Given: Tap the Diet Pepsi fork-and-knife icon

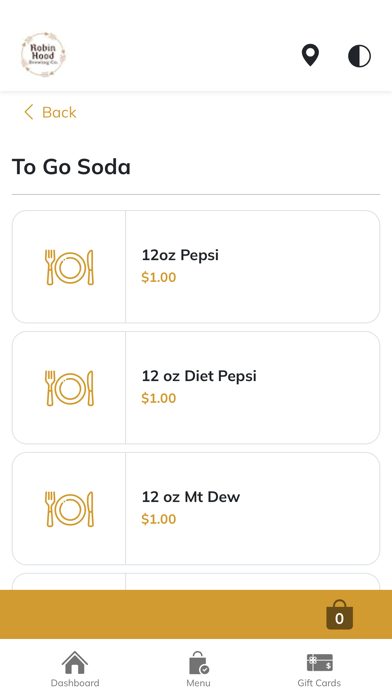Looking at the screenshot, I should click(x=70, y=388).
